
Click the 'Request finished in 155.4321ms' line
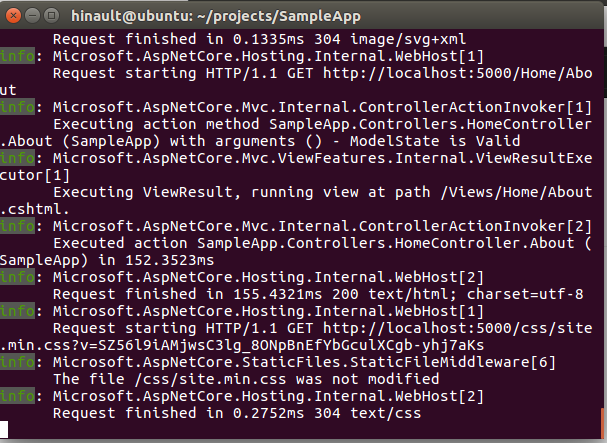coord(200,294)
